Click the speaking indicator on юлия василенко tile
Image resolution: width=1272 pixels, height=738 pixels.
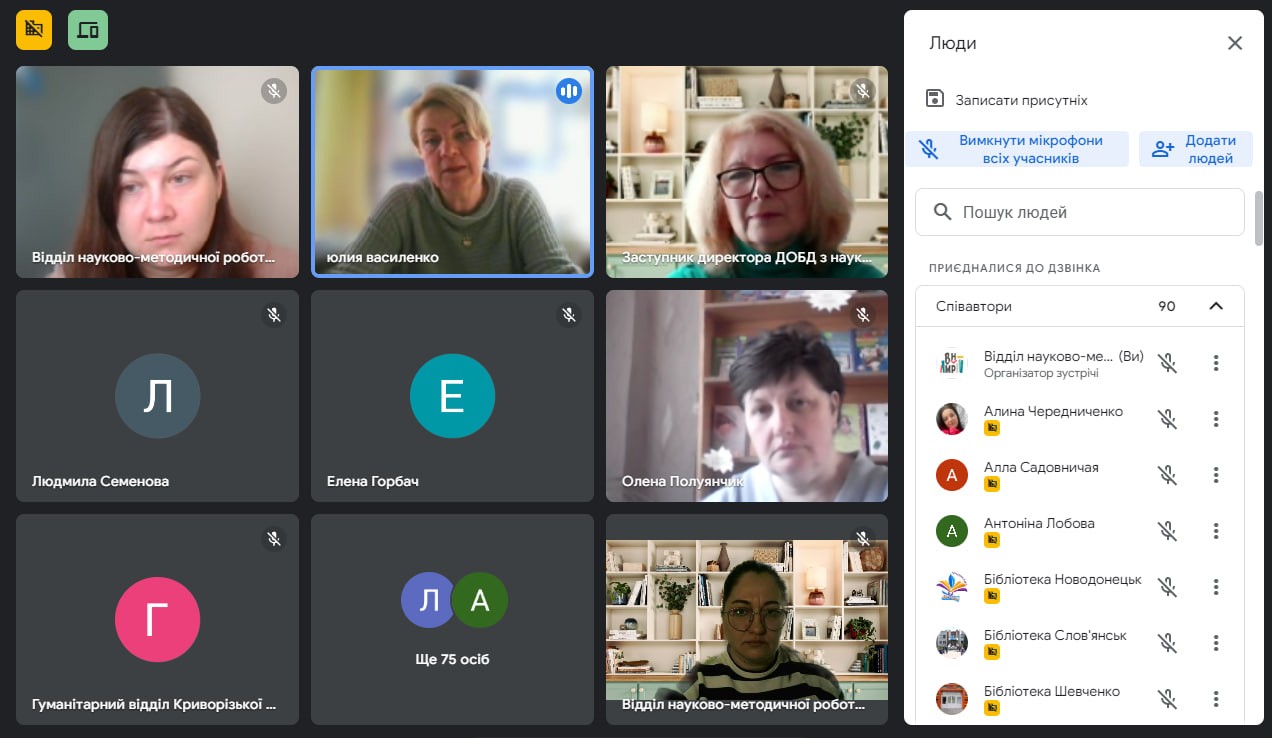point(568,91)
